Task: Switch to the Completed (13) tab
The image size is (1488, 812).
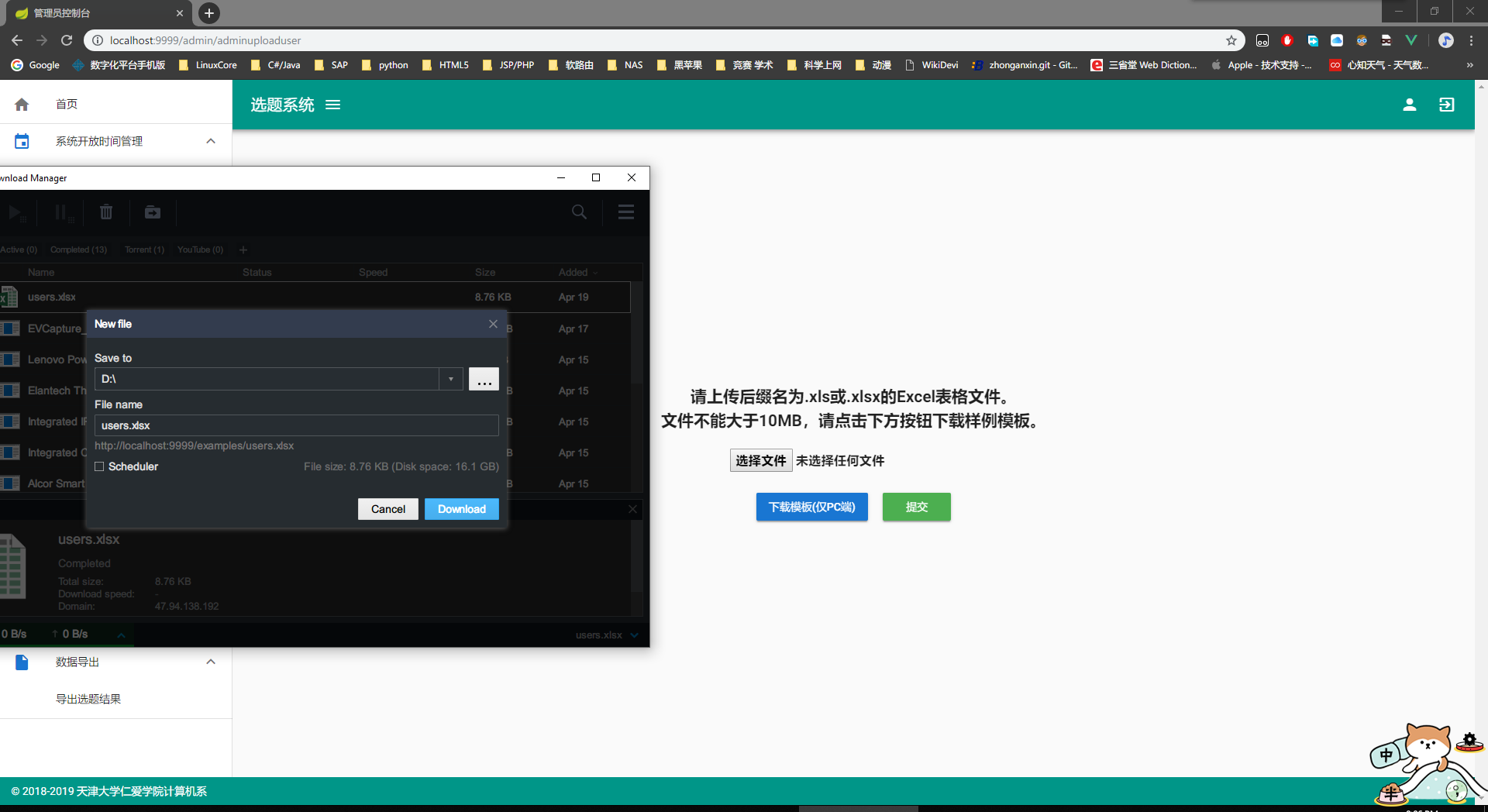Action: click(78, 249)
